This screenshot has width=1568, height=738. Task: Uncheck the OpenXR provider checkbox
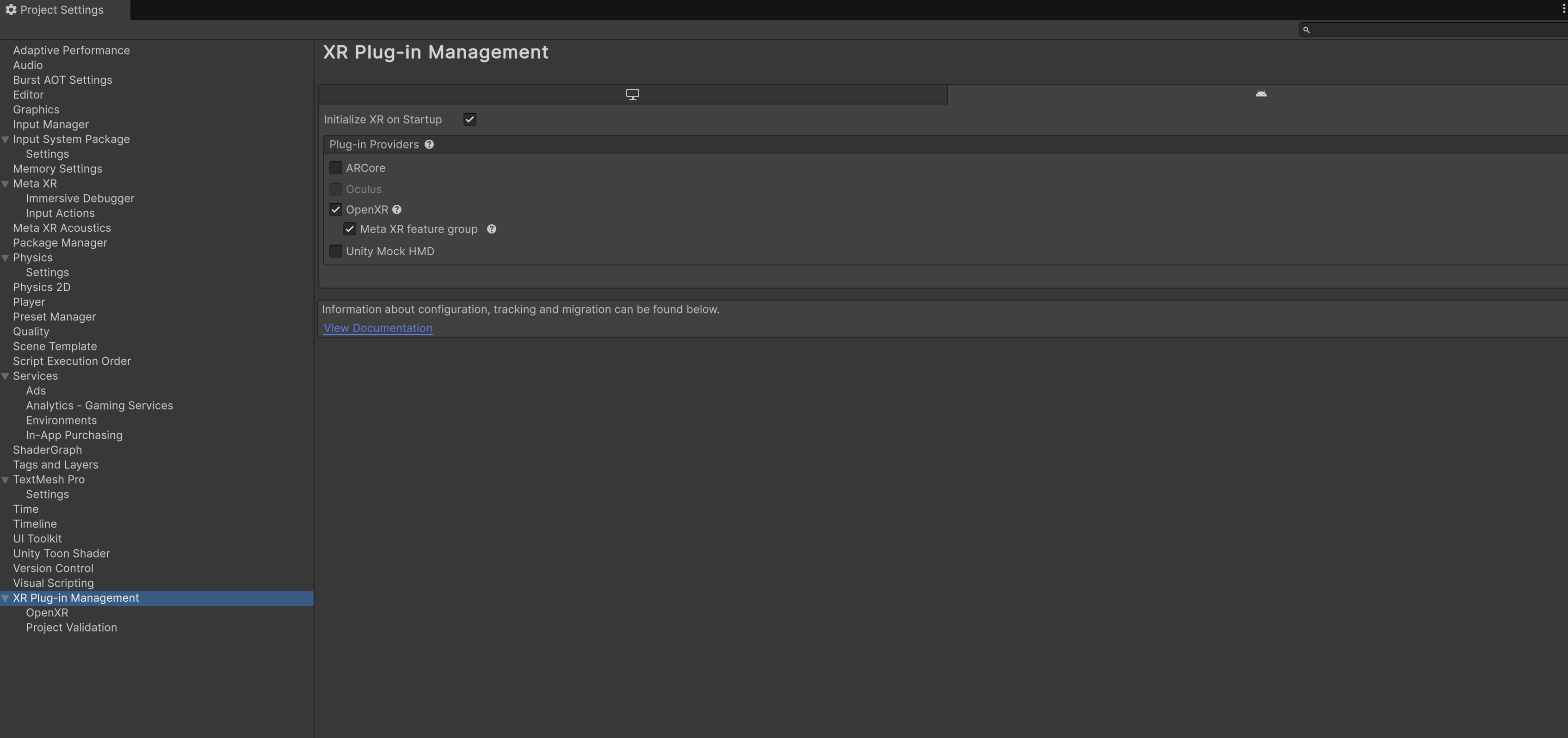[x=335, y=209]
